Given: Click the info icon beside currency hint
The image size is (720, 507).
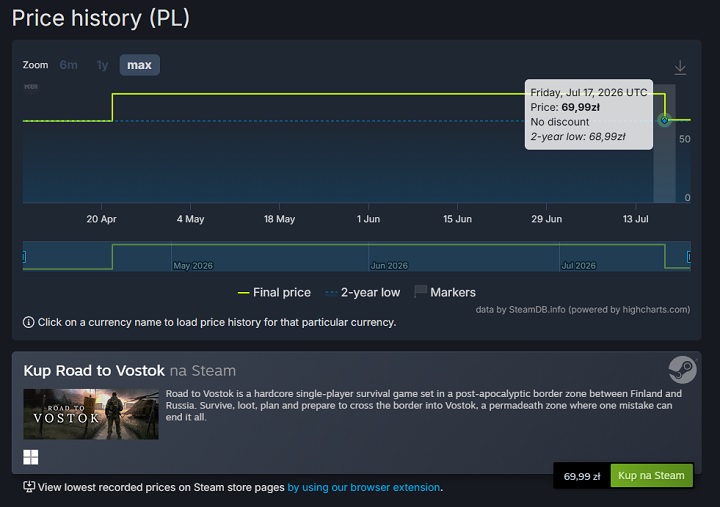Looking at the screenshot, I should 28,322.
